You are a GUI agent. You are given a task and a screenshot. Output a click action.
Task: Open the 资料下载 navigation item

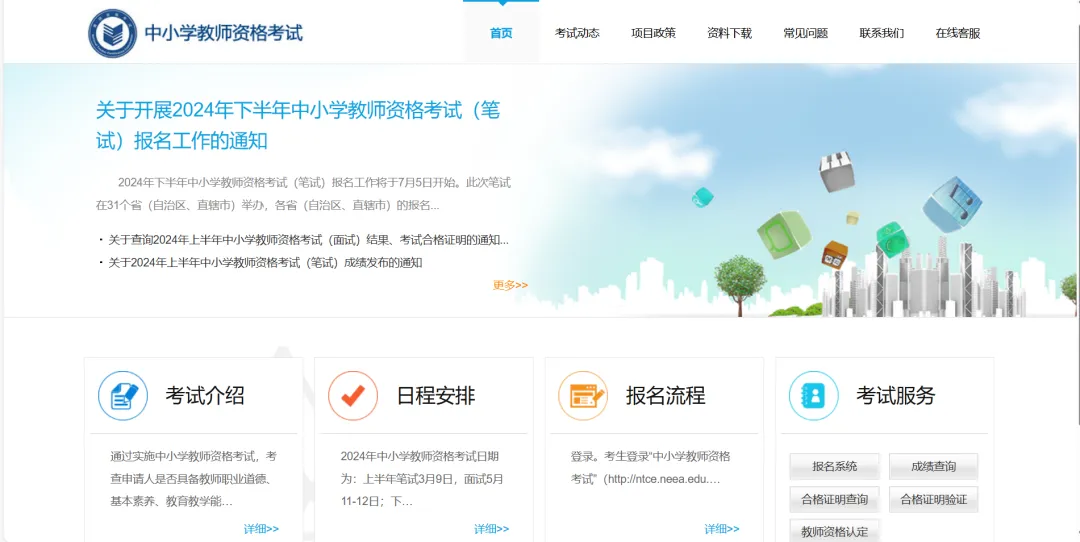(729, 33)
